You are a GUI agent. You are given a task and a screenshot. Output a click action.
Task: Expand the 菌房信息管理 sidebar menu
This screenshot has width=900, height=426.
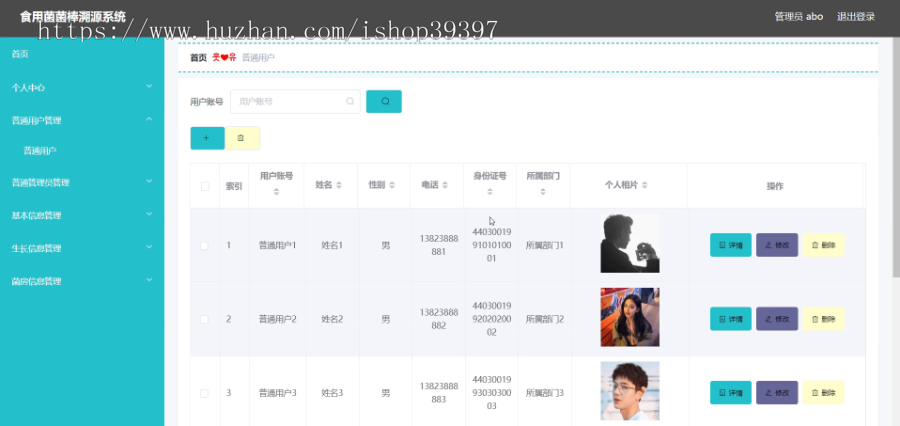tap(82, 281)
